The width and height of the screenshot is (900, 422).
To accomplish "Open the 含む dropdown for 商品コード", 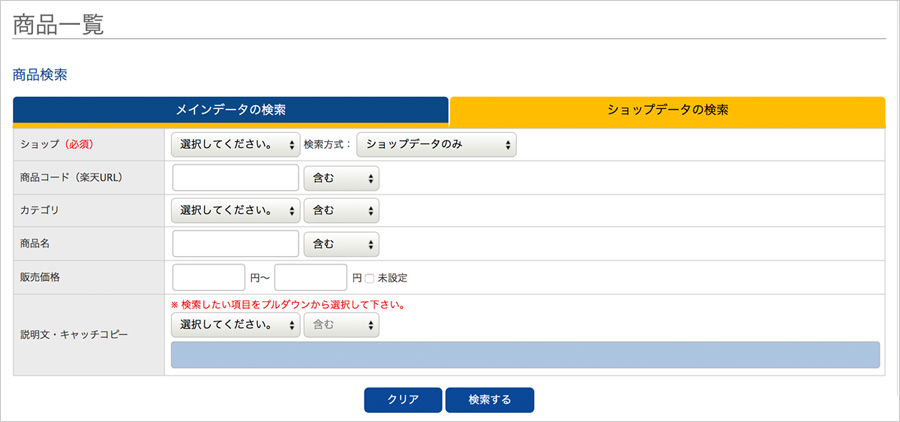I will [342, 178].
